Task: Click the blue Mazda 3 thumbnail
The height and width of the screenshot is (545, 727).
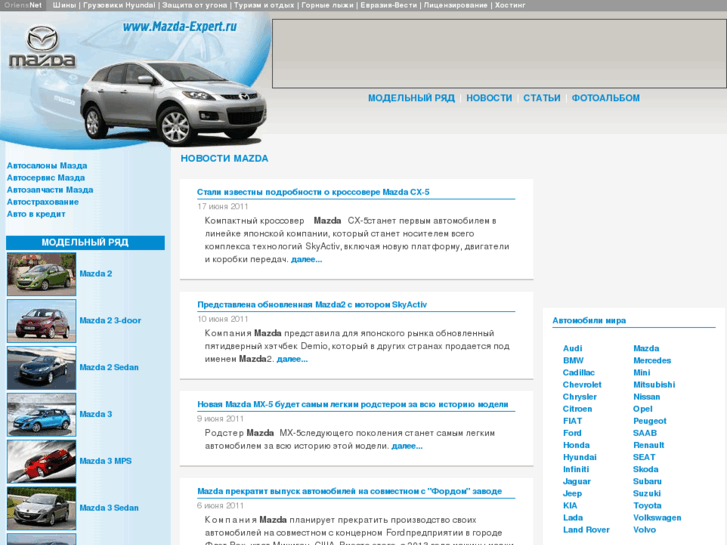Action: [x=41, y=415]
